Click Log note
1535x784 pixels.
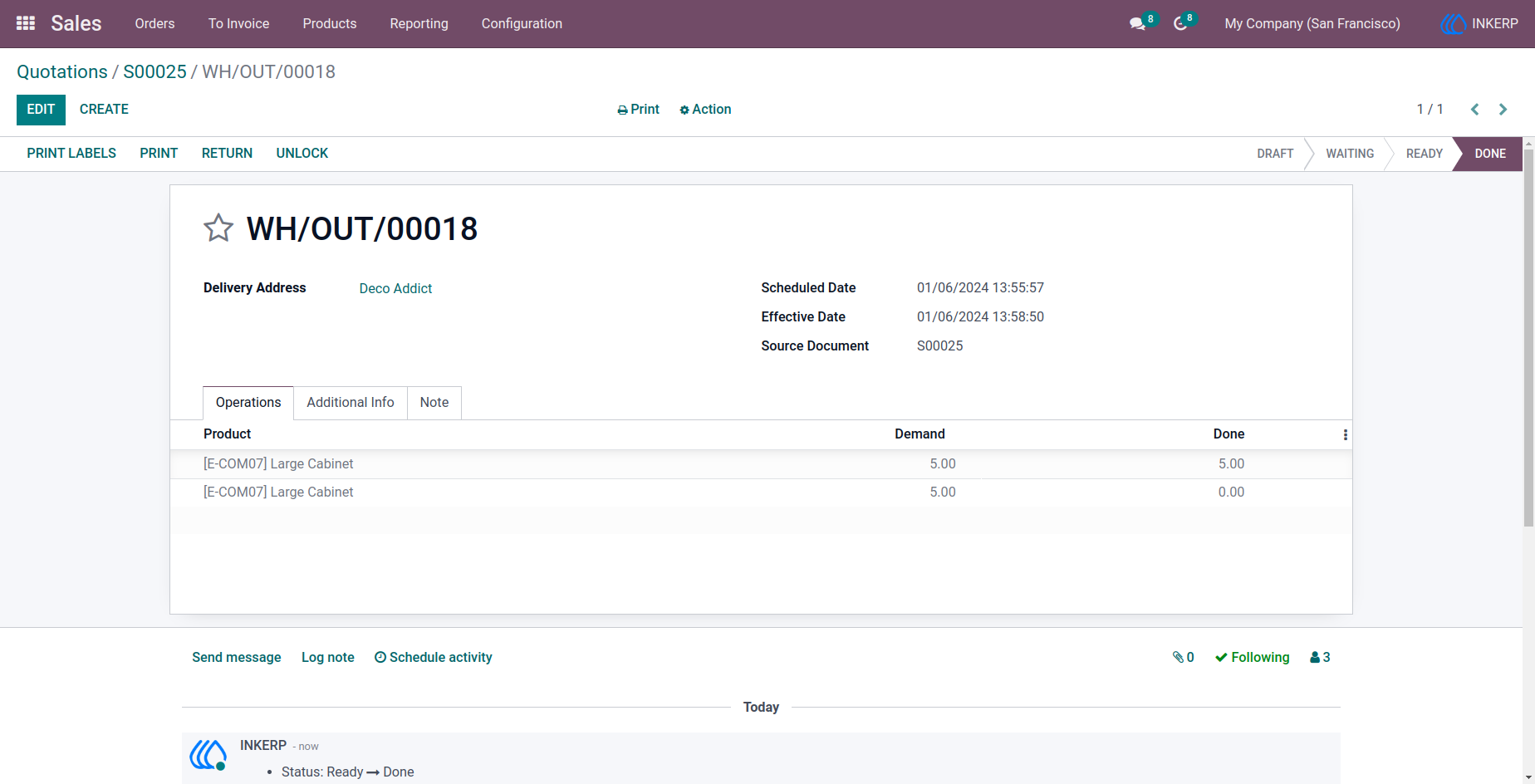tap(328, 657)
